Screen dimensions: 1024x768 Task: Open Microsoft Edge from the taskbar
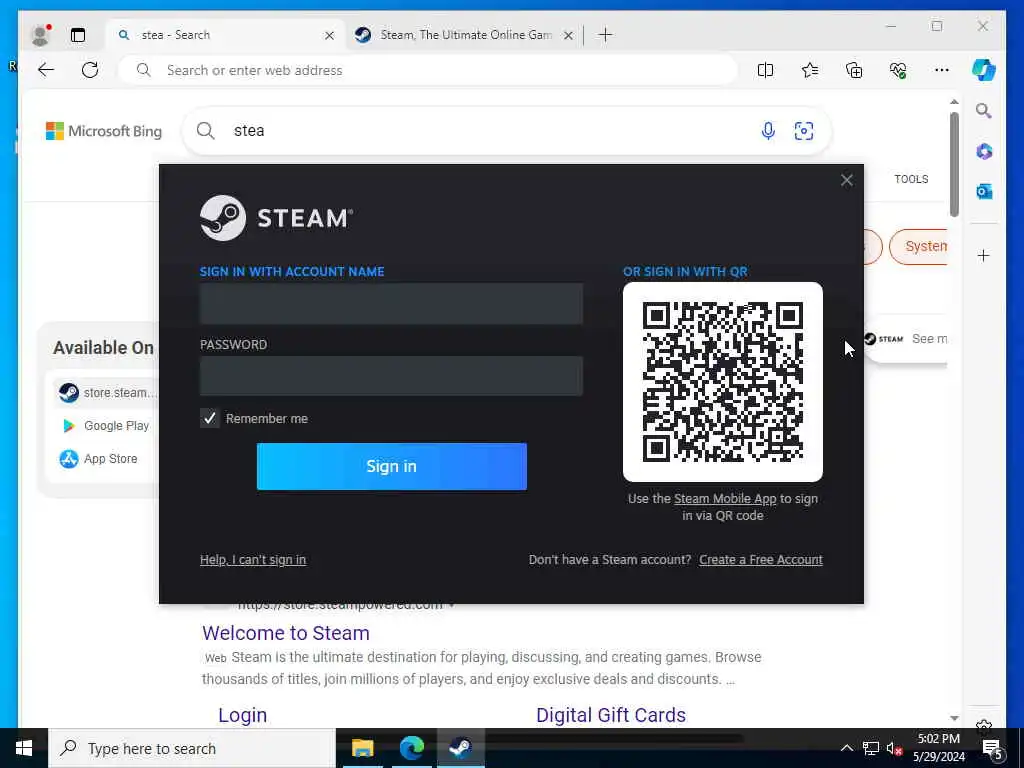click(411, 748)
